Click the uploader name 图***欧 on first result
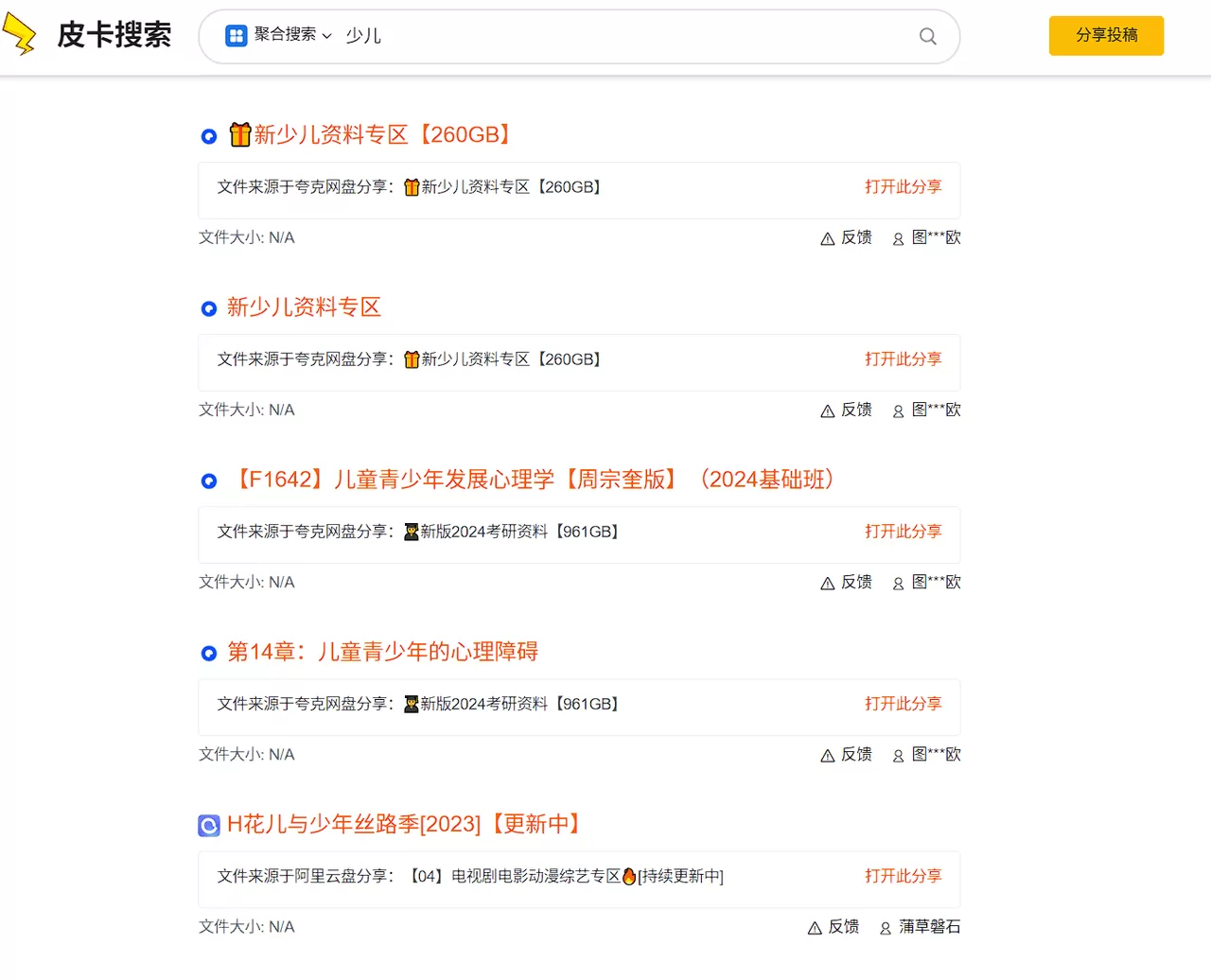This screenshot has width=1211, height=980. 937,237
